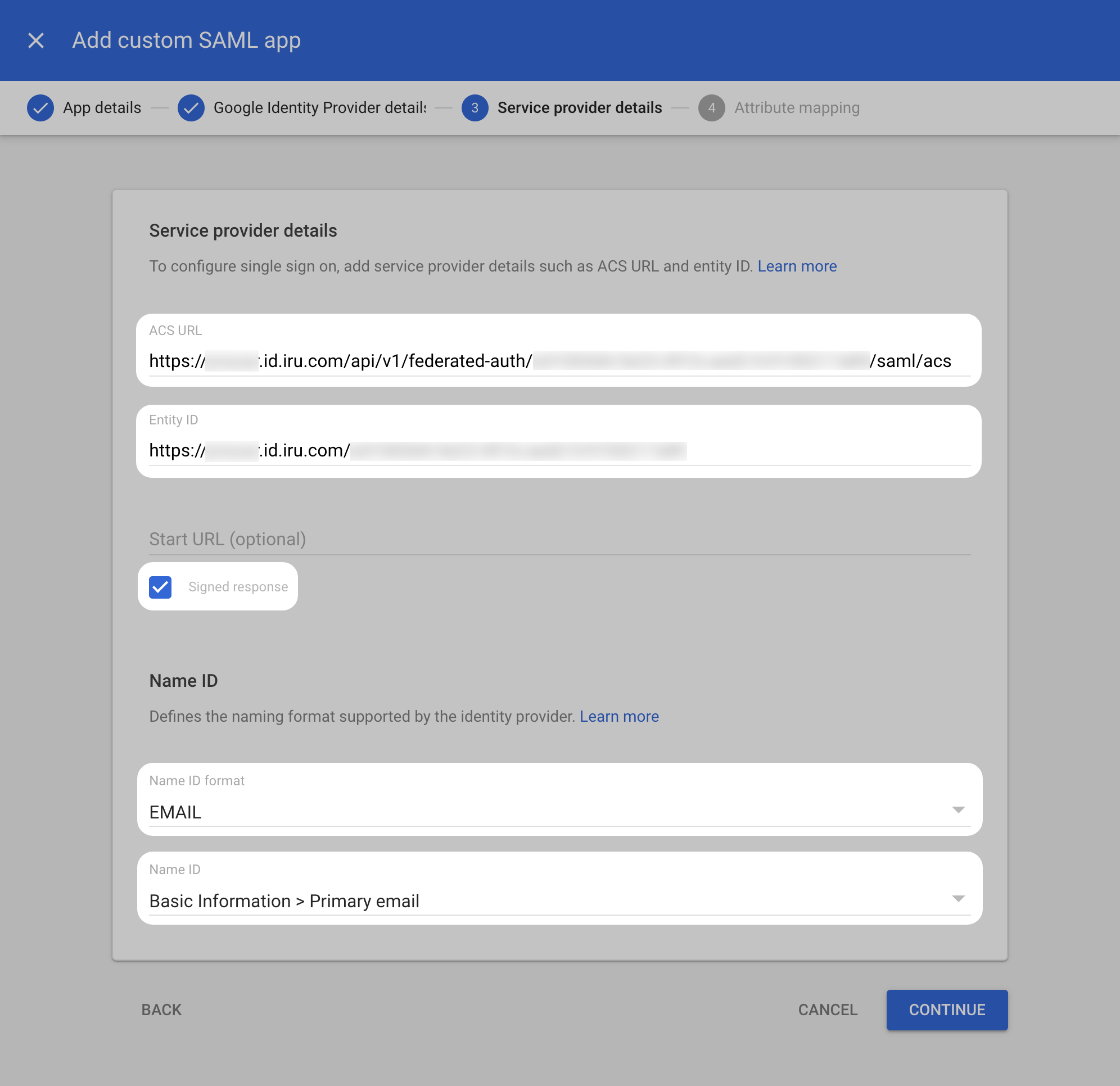Open the Name ID Primary email dropdown
The image size is (1120, 1086).
(559, 901)
